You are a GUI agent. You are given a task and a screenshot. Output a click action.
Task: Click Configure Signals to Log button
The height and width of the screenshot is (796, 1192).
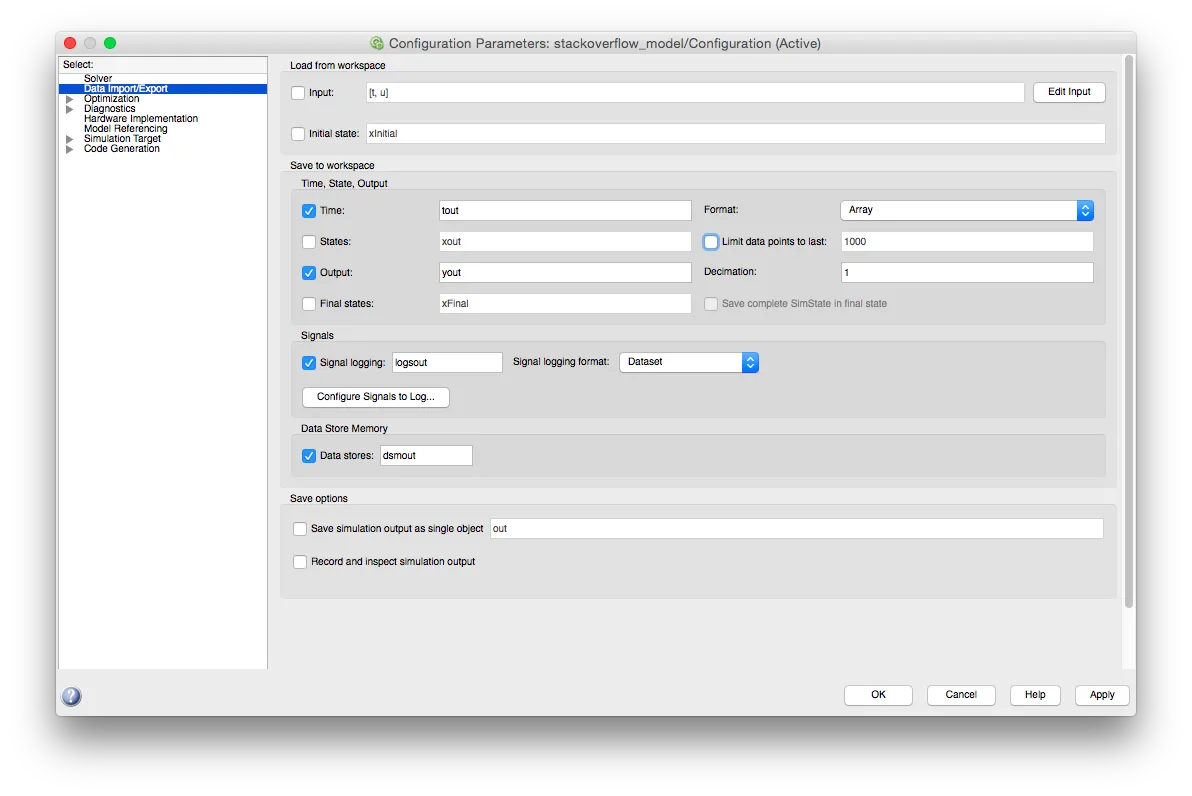[x=376, y=397]
